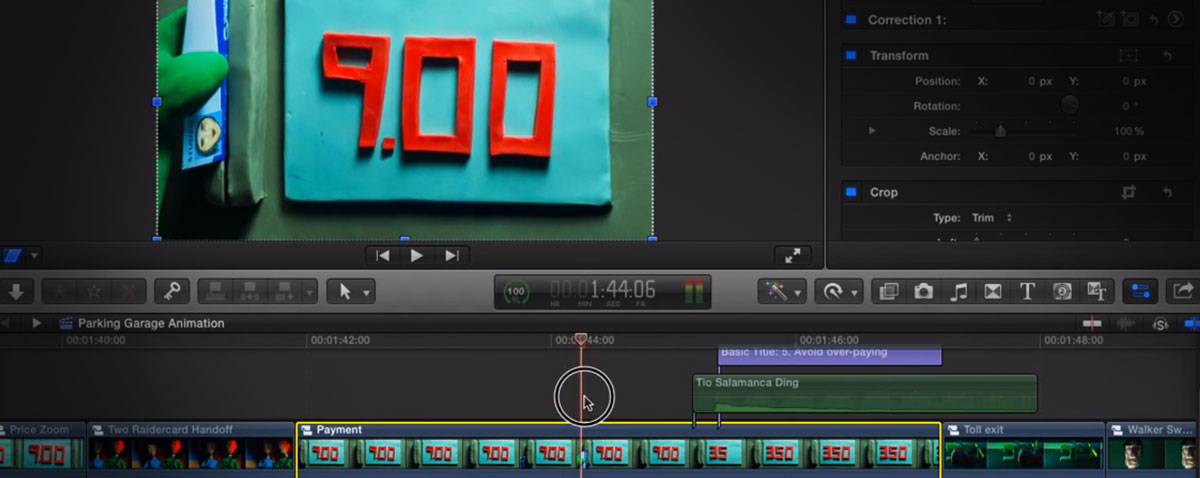
Task: Show Crop onscreen controls icon
Action: coord(1129,192)
